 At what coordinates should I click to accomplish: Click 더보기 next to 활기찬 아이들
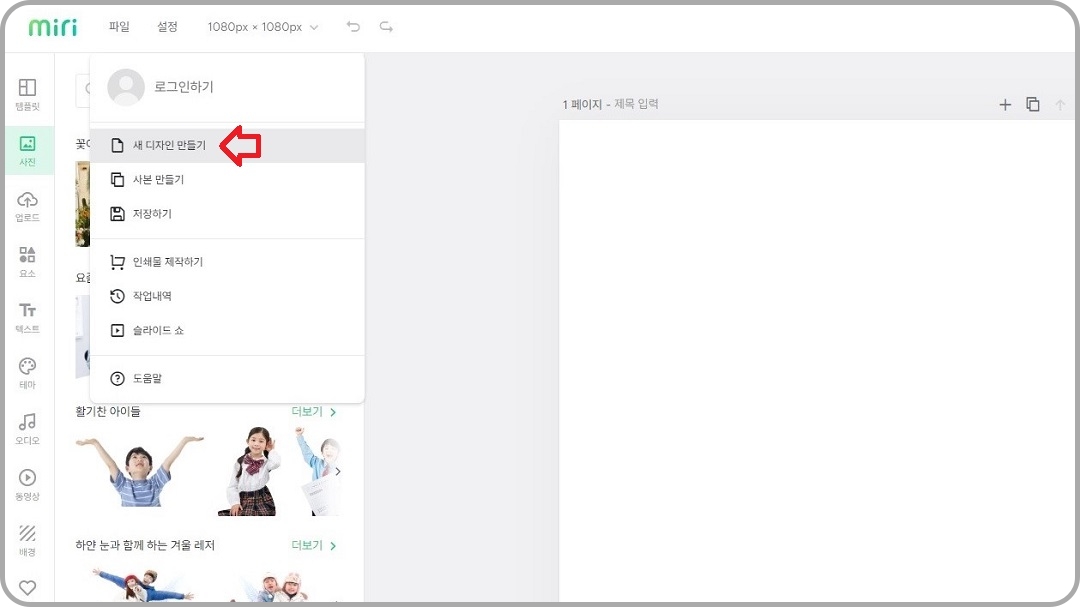(x=313, y=411)
